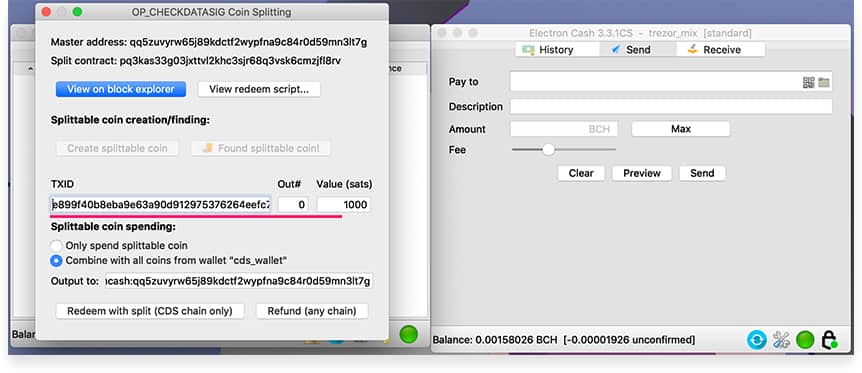
Task: Click the Master address text
Action: pos(209,42)
